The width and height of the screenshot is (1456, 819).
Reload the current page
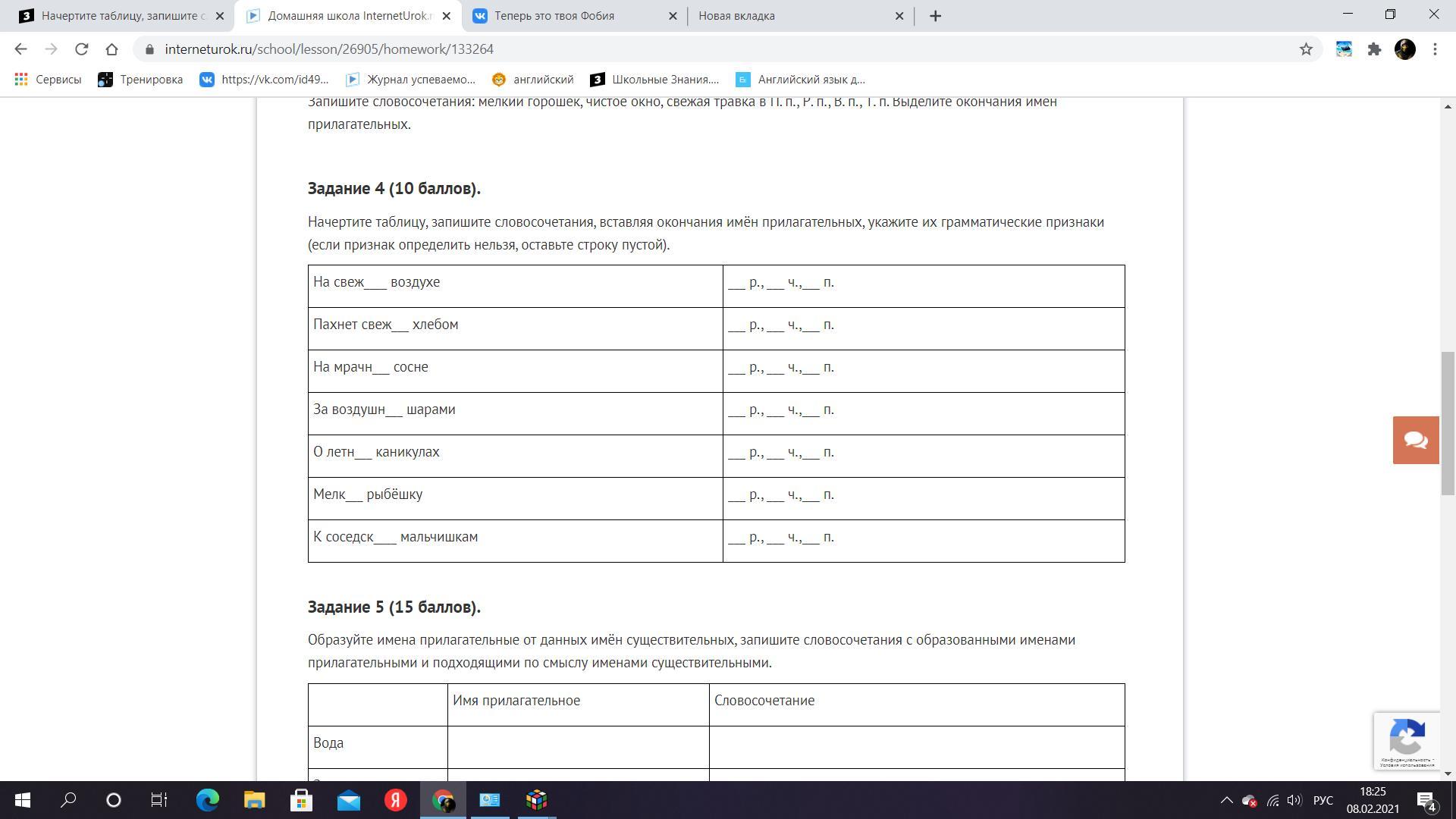[81, 49]
